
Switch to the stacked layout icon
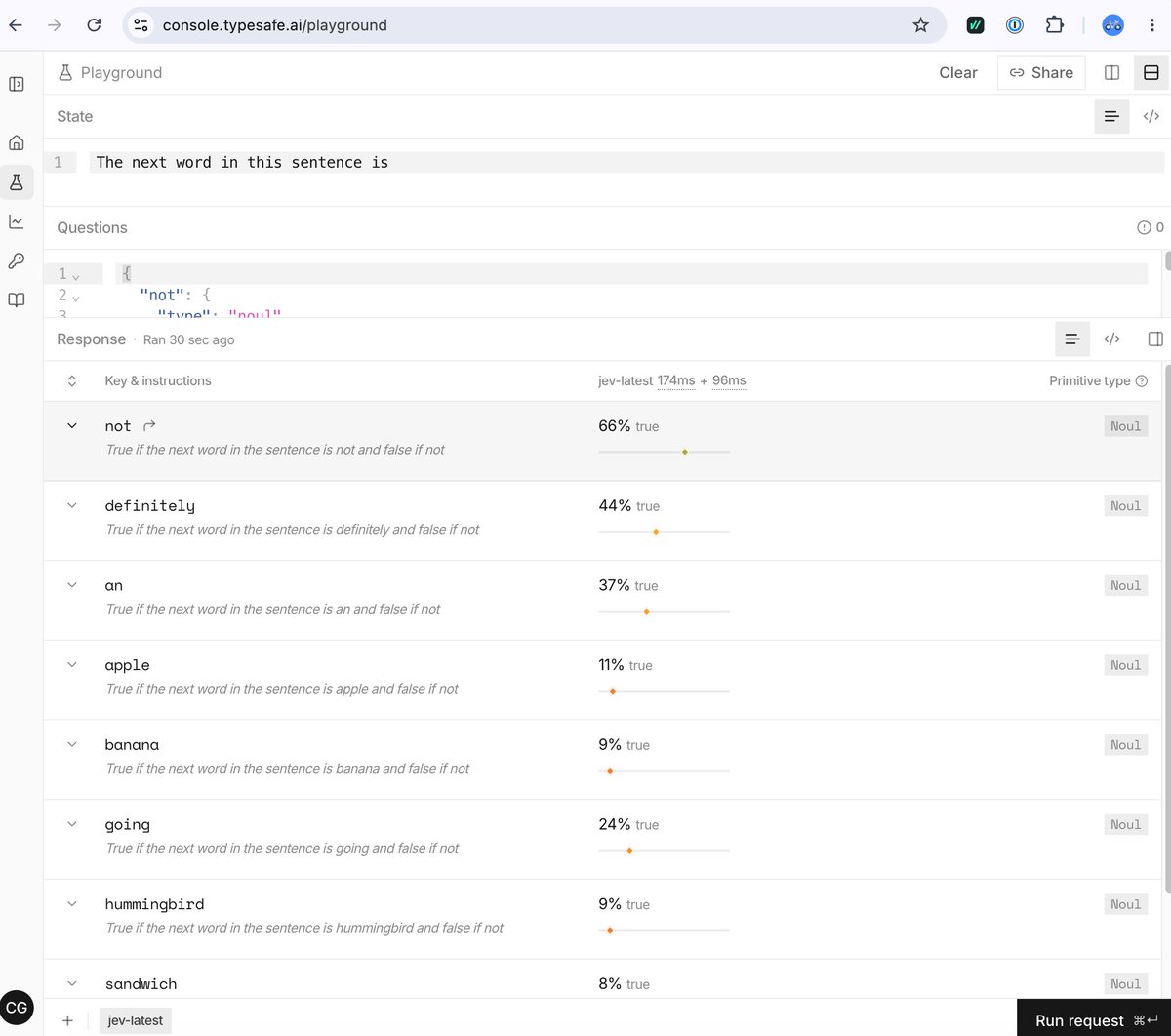[x=1151, y=72]
